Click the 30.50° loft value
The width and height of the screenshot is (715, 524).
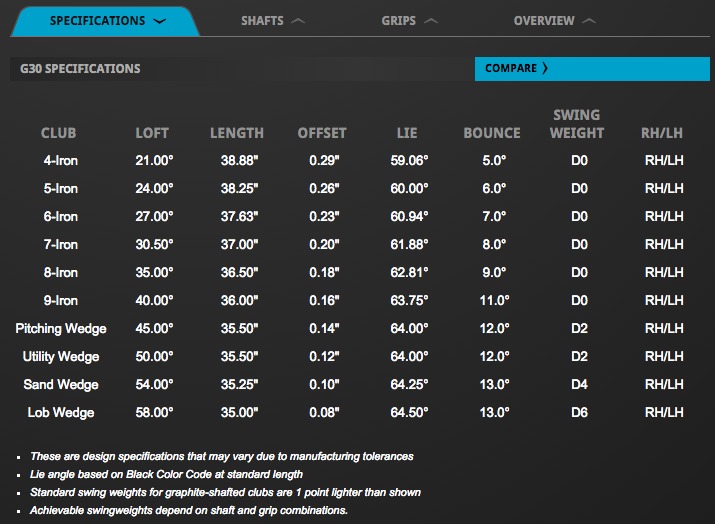pos(154,245)
